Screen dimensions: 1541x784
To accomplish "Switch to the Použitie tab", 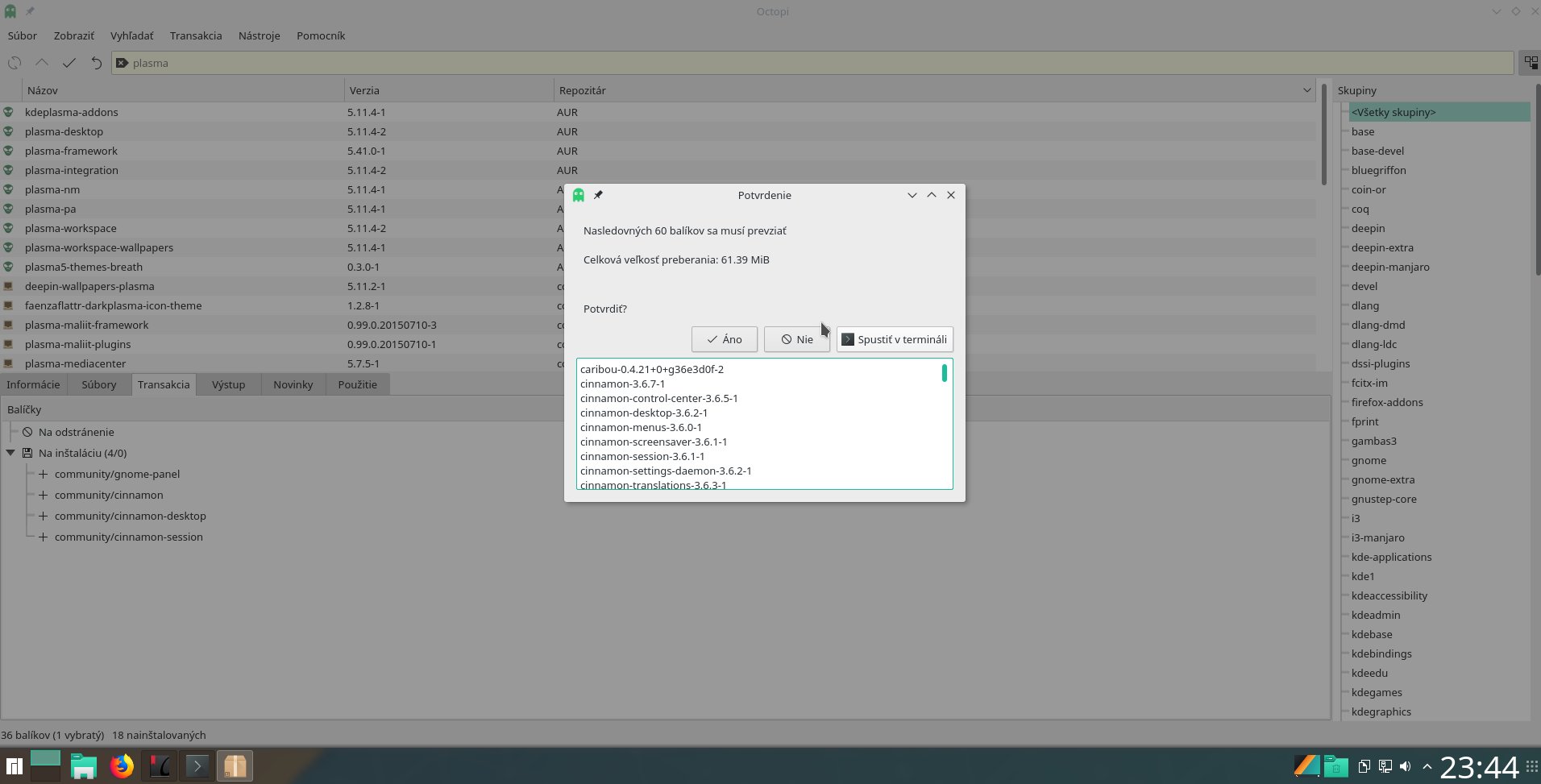I will (358, 384).
